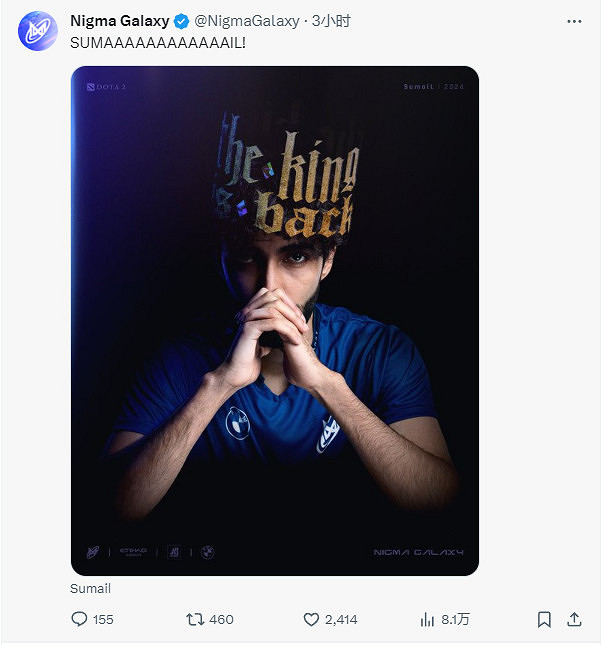Click the share upload arrow icon
This screenshot has height=645, width=604.
pyautogui.click(x=575, y=619)
